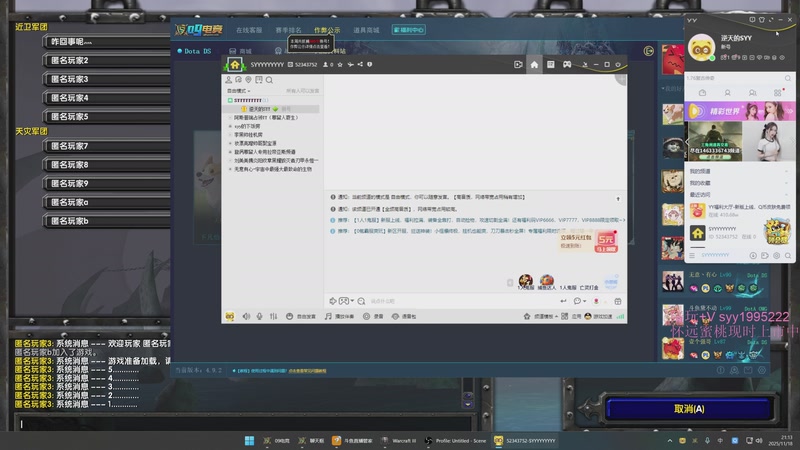Open 在线客服 in 09电竞 window
800x450 pixels.
point(249,30)
